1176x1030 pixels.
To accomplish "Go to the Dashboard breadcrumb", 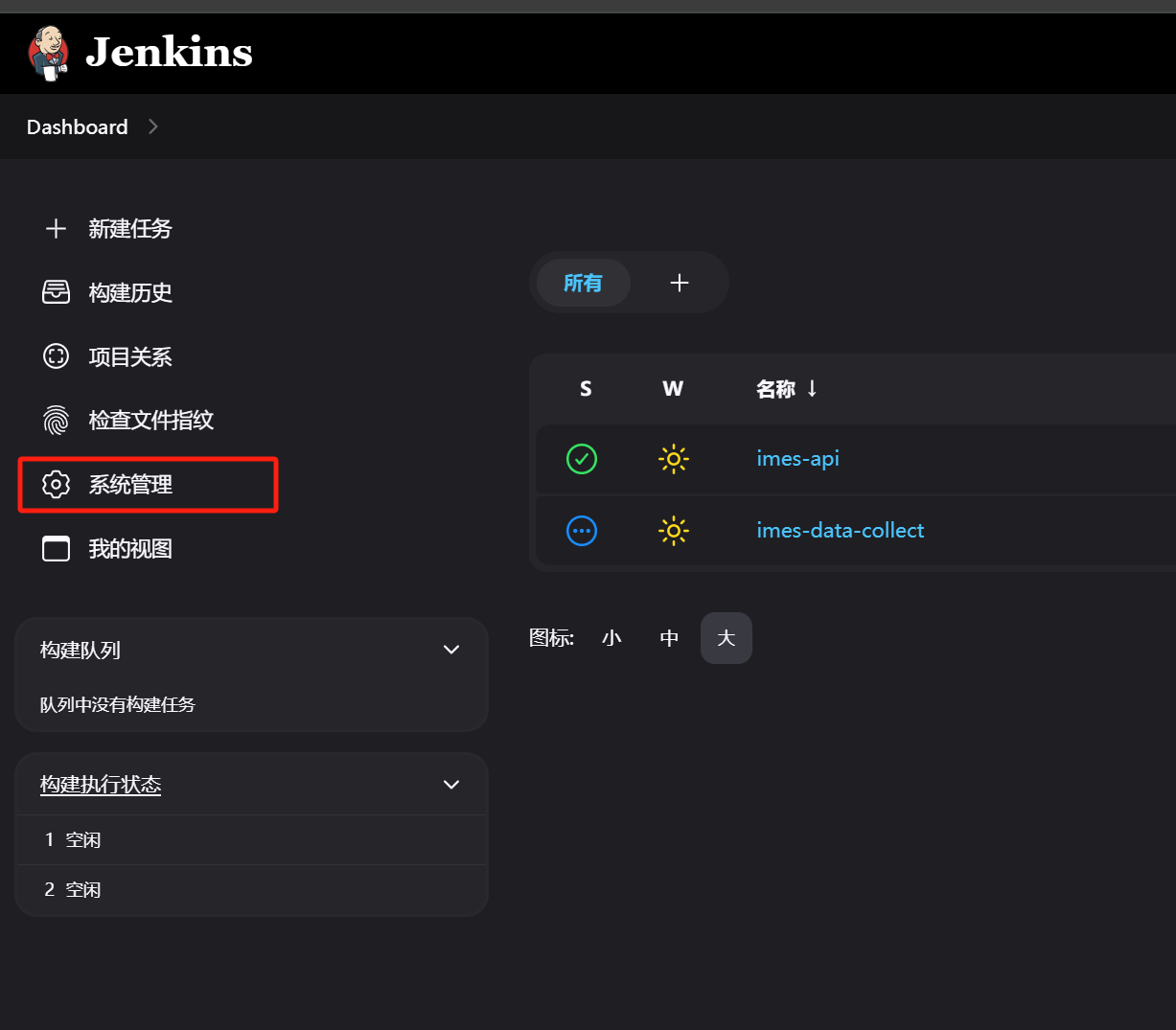I will click(x=78, y=127).
